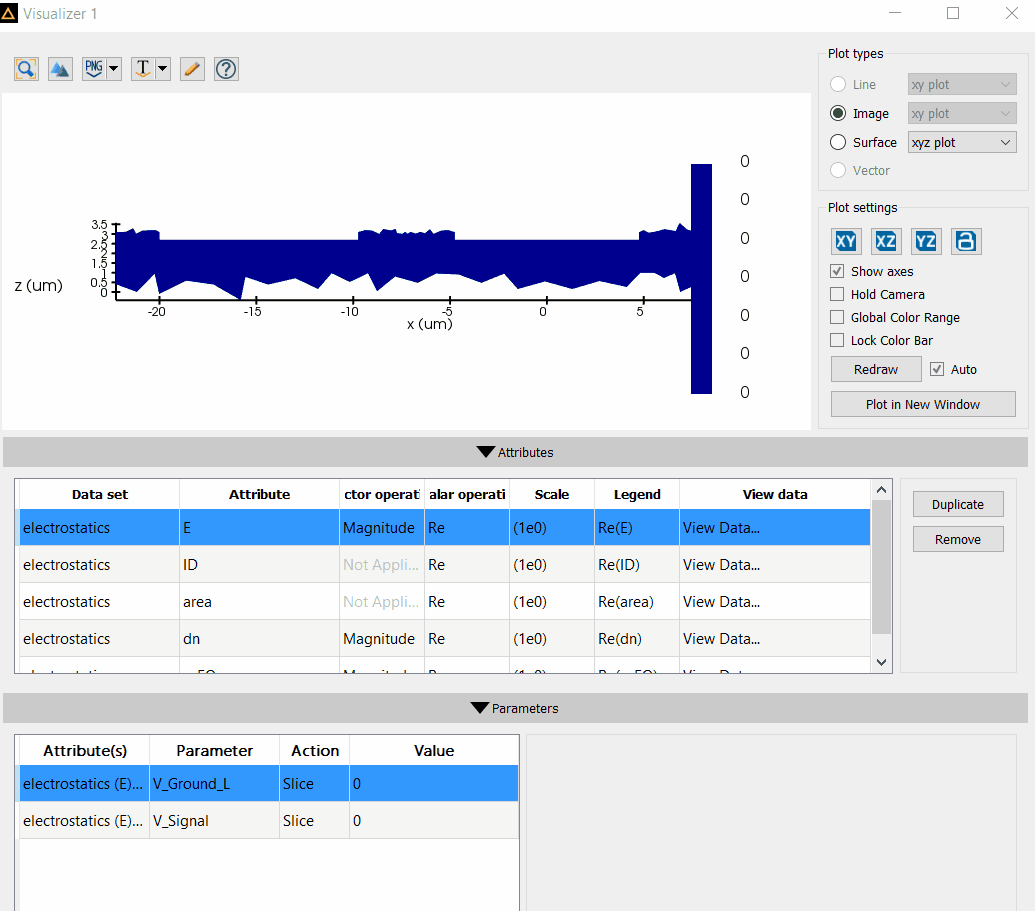Screen dimensions: 1035x911
Task: Set the XY plane view
Action: coord(846,242)
